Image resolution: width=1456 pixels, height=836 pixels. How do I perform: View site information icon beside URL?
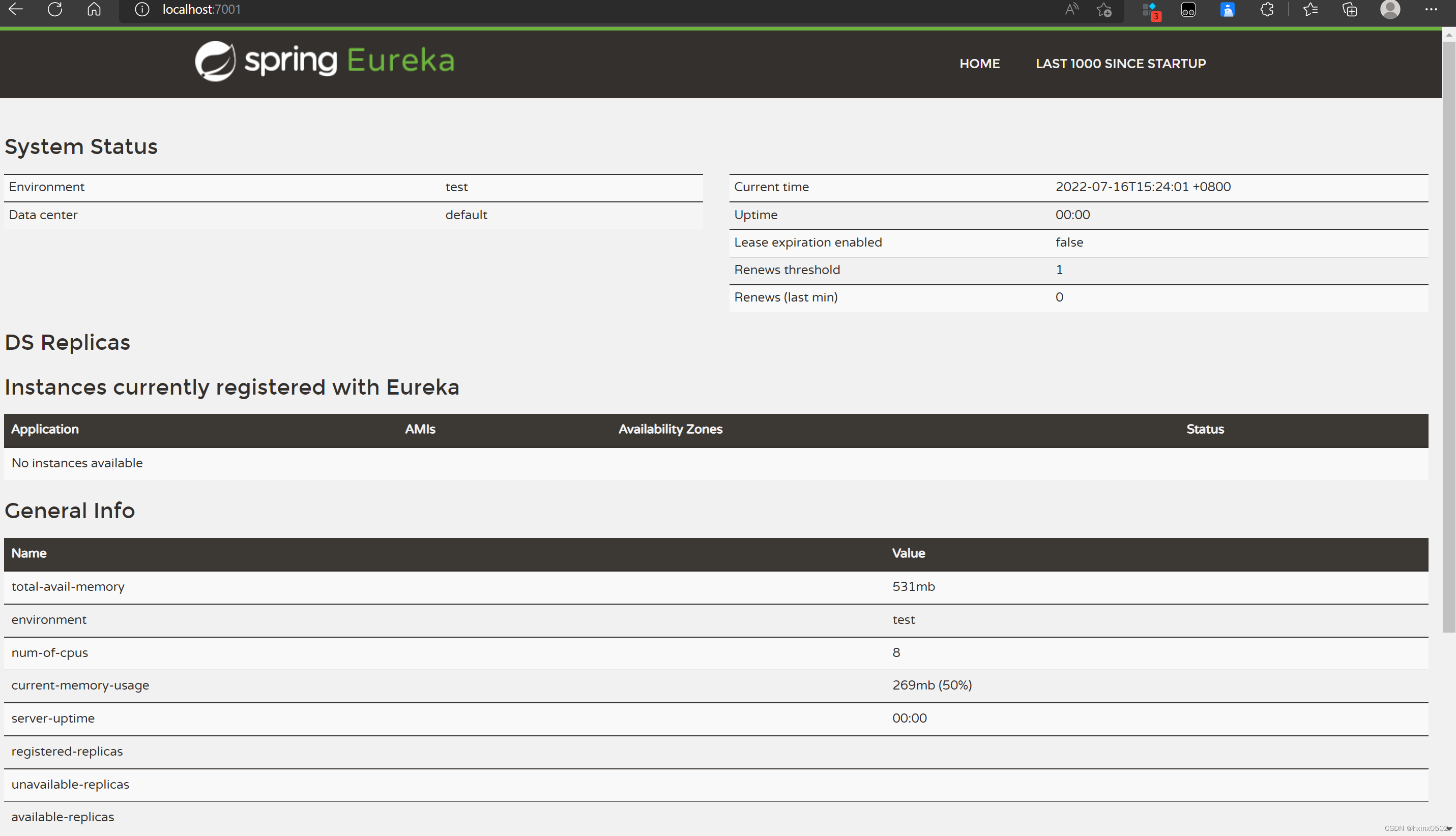point(142,9)
